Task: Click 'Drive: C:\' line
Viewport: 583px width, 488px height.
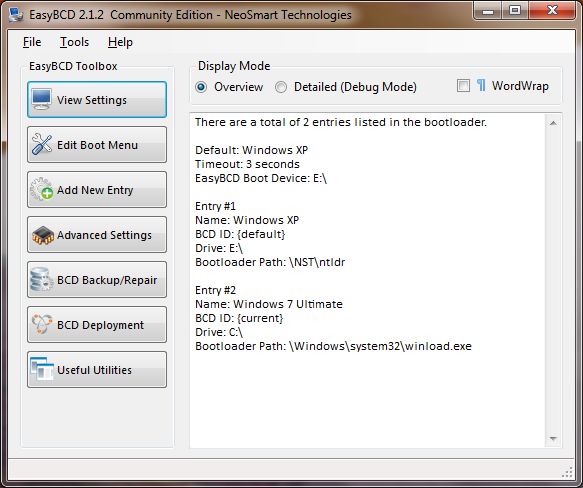Action: click(219, 332)
